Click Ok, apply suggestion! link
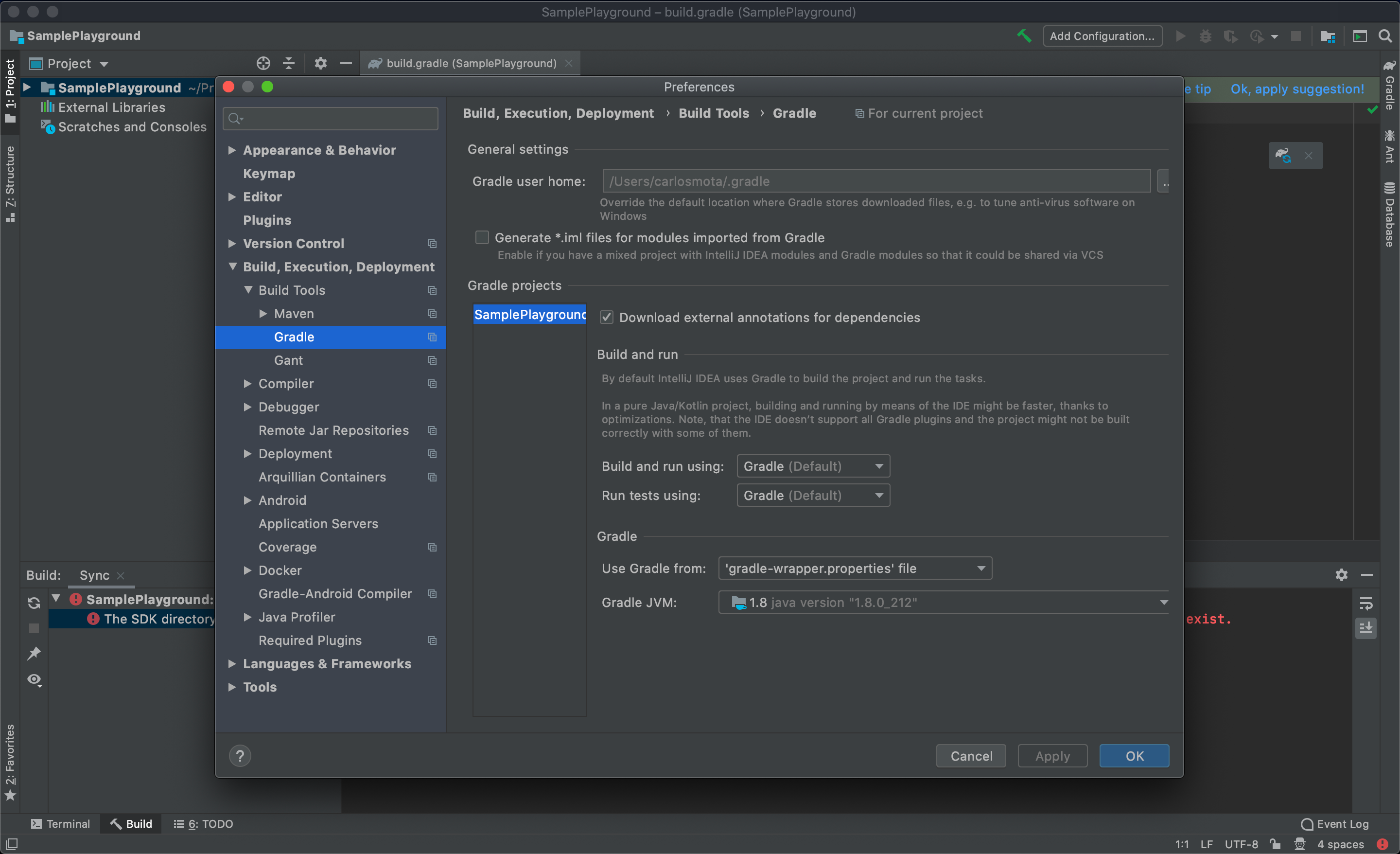 click(x=1296, y=89)
